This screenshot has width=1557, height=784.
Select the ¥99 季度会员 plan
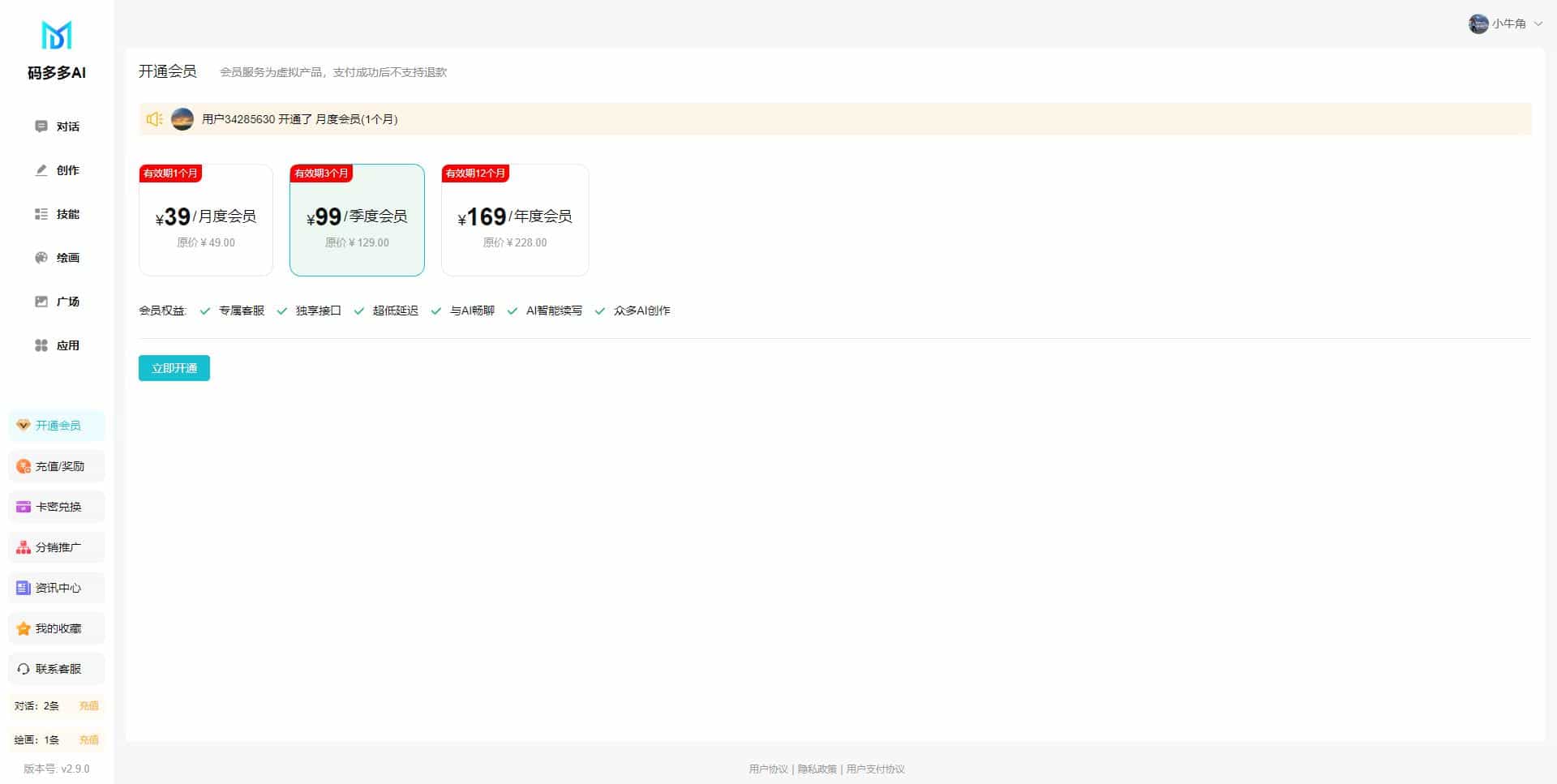click(x=357, y=220)
